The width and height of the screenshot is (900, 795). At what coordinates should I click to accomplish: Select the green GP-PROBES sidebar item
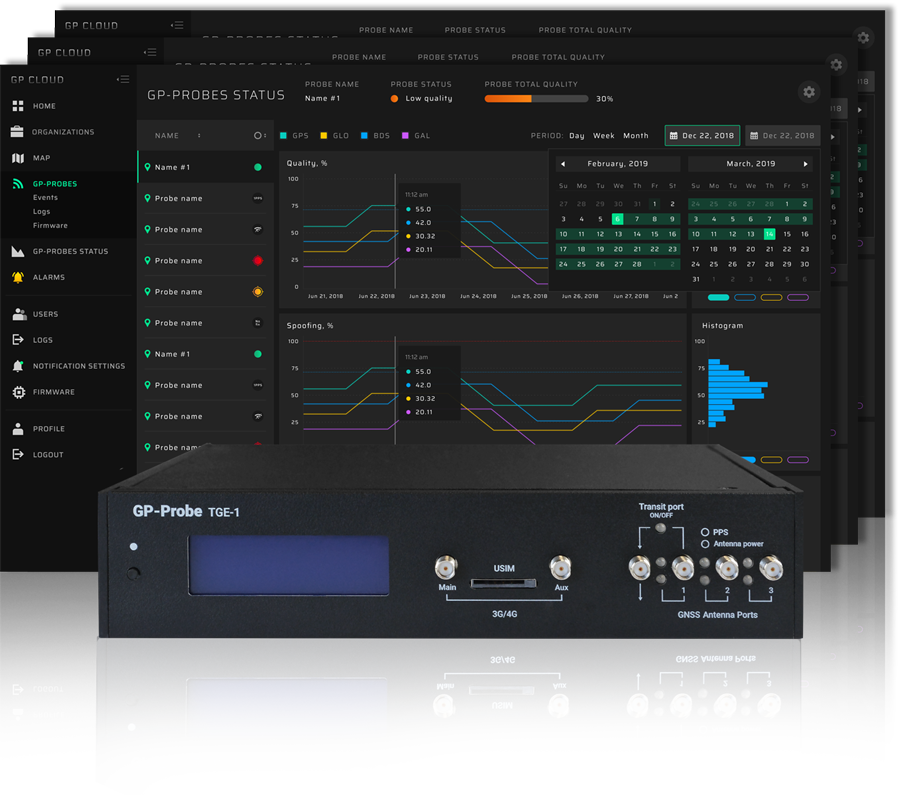click(x=45, y=184)
